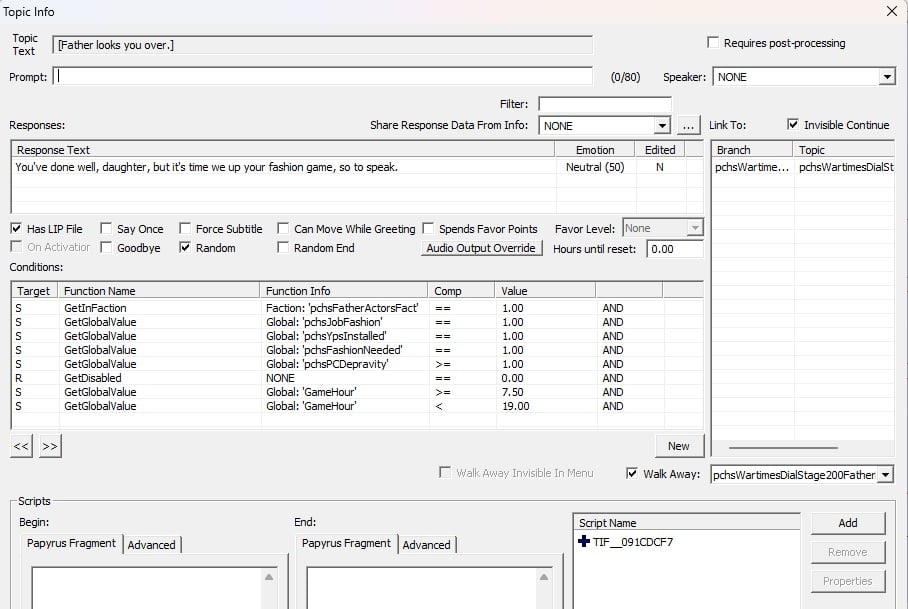908x609 pixels.
Task: Open Share Response Data From Info dropdown
Action: [662, 126]
